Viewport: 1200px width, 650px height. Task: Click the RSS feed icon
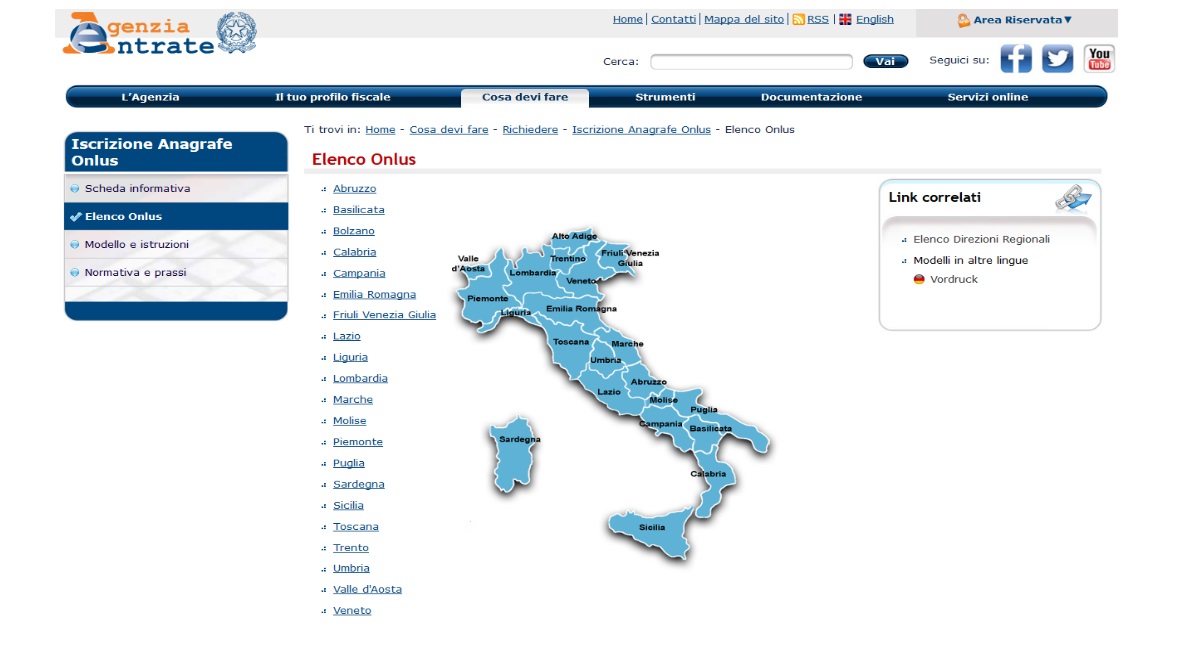(x=798, y=19)
